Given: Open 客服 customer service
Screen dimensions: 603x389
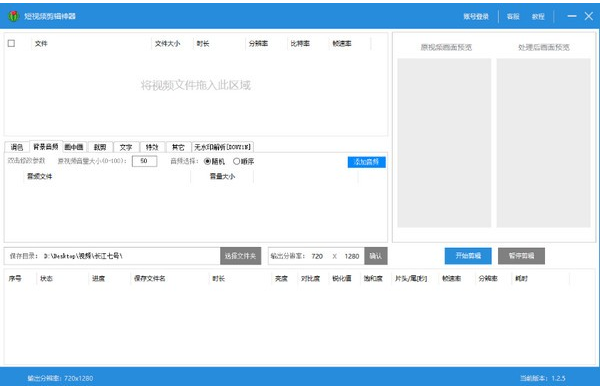Looking at the screenshot, I should coord(513,17).
